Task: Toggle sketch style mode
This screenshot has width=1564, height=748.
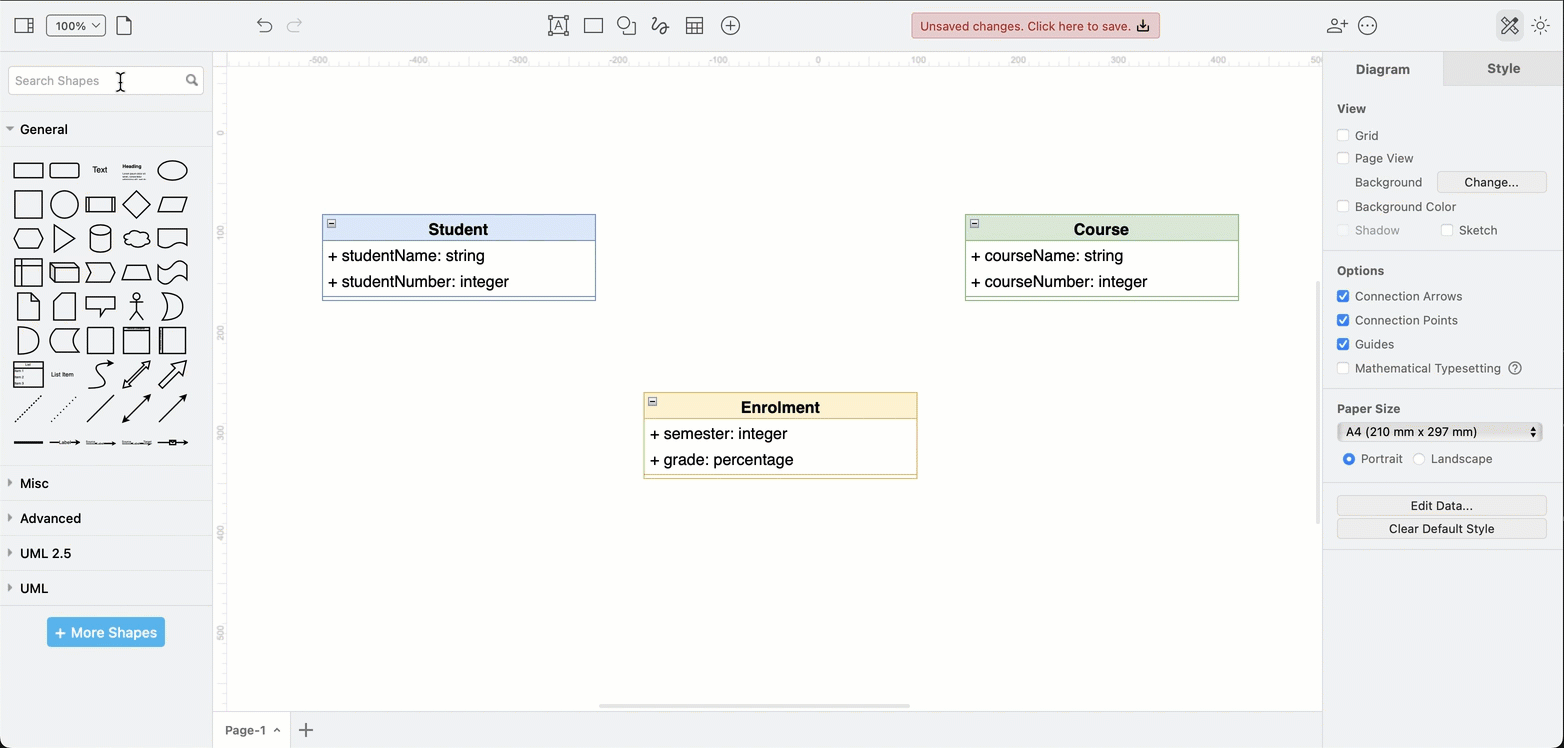Action: [1446, 230]
